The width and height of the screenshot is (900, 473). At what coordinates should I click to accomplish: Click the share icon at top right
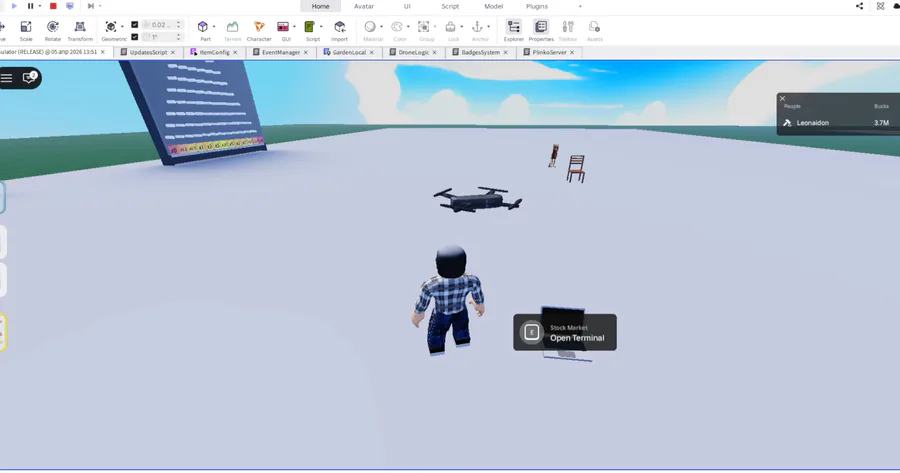[x=859, y=6]
